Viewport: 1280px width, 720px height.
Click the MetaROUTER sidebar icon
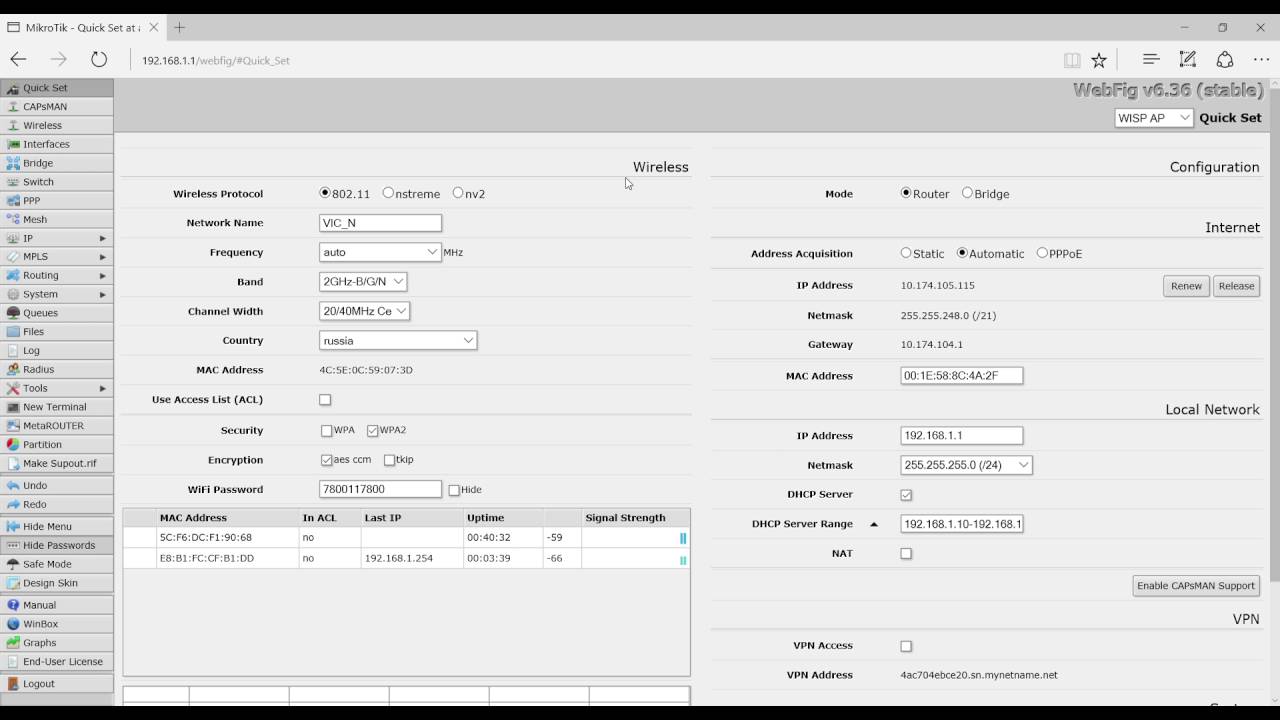[13, 426]
